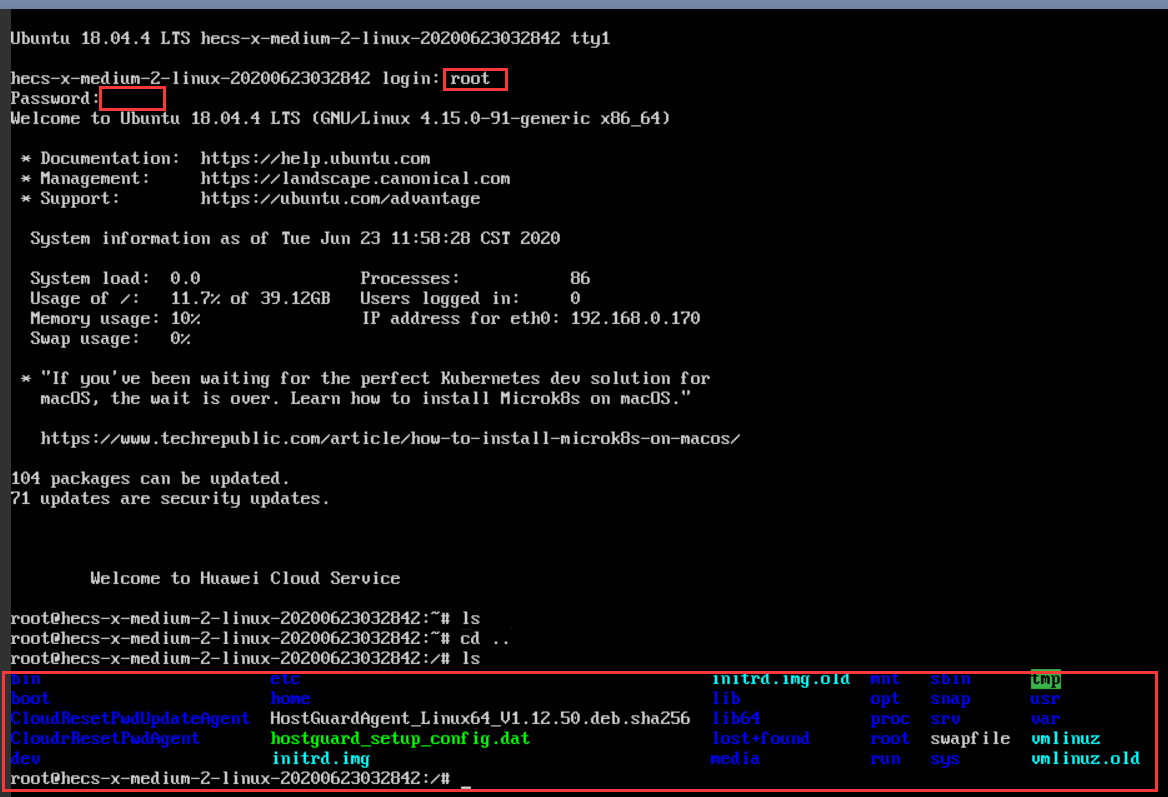Click the Documentation URL help.ubuntu.com
The height and width of the screenshot is (797, 1168).
click(315, 159)
